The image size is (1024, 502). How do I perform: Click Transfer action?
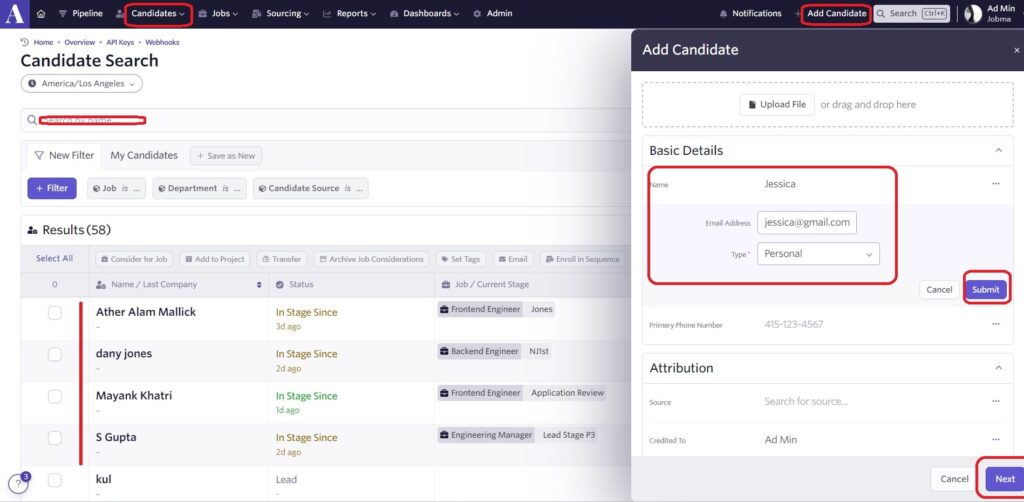tap(281, 259)
